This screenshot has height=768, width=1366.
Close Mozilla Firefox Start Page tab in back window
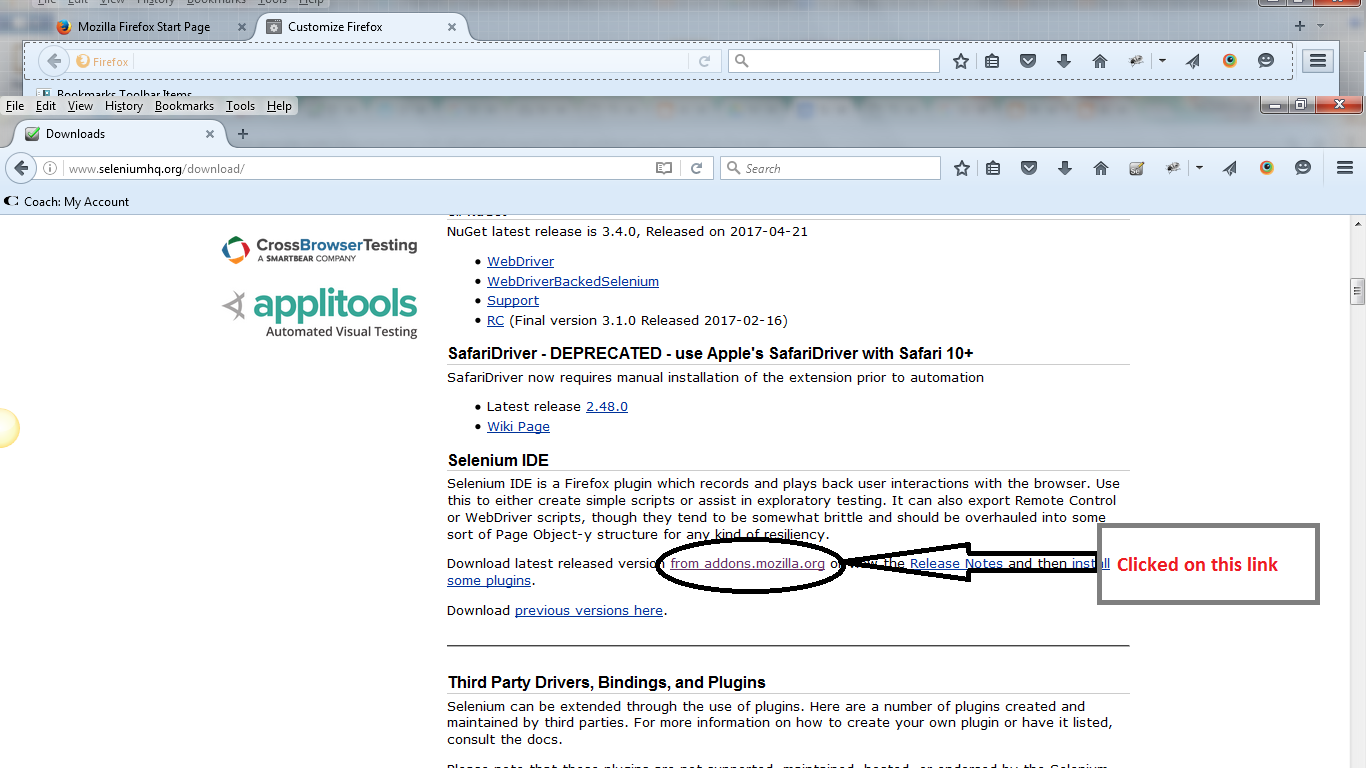pos(242,27)
